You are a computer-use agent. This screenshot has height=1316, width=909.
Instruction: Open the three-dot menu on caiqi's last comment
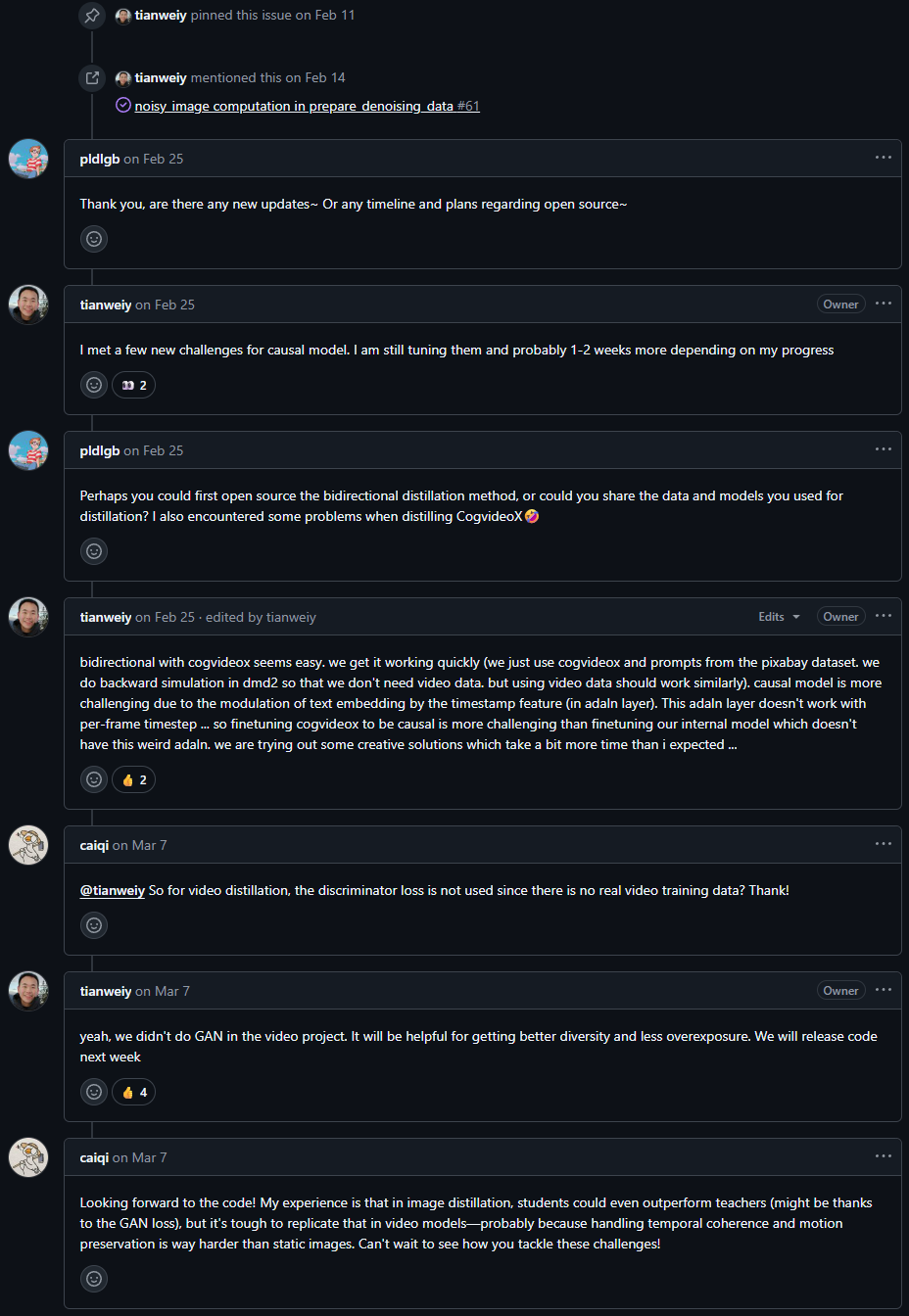[884, 1156]
